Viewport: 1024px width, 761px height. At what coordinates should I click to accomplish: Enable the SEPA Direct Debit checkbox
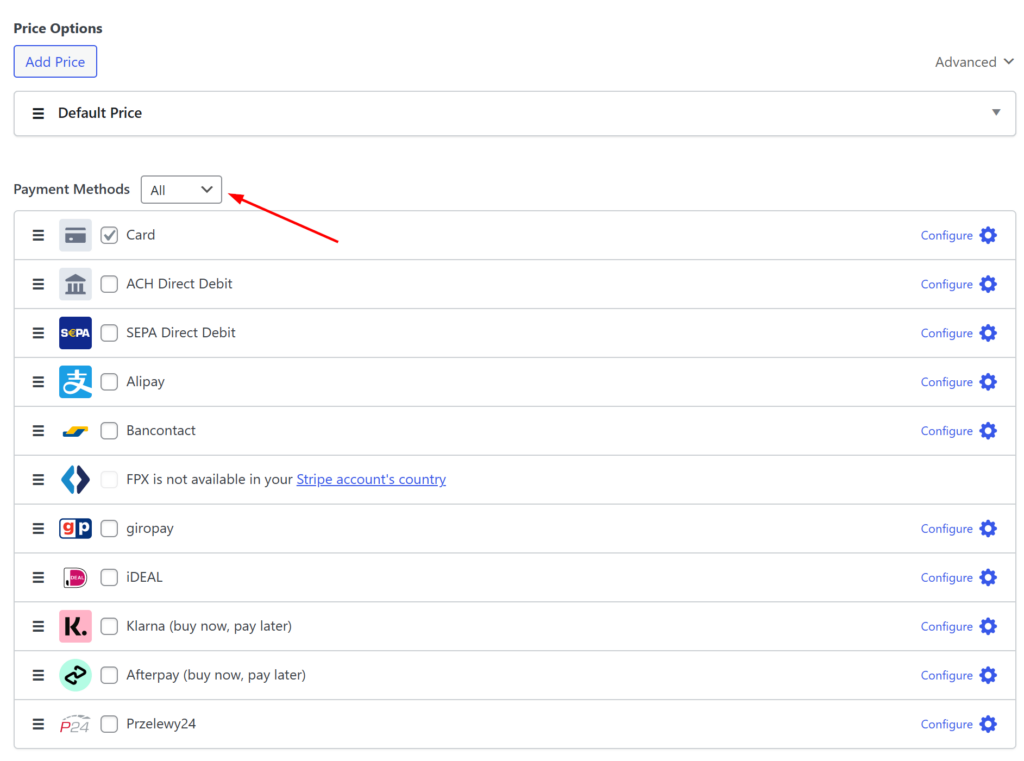(109, 332)
